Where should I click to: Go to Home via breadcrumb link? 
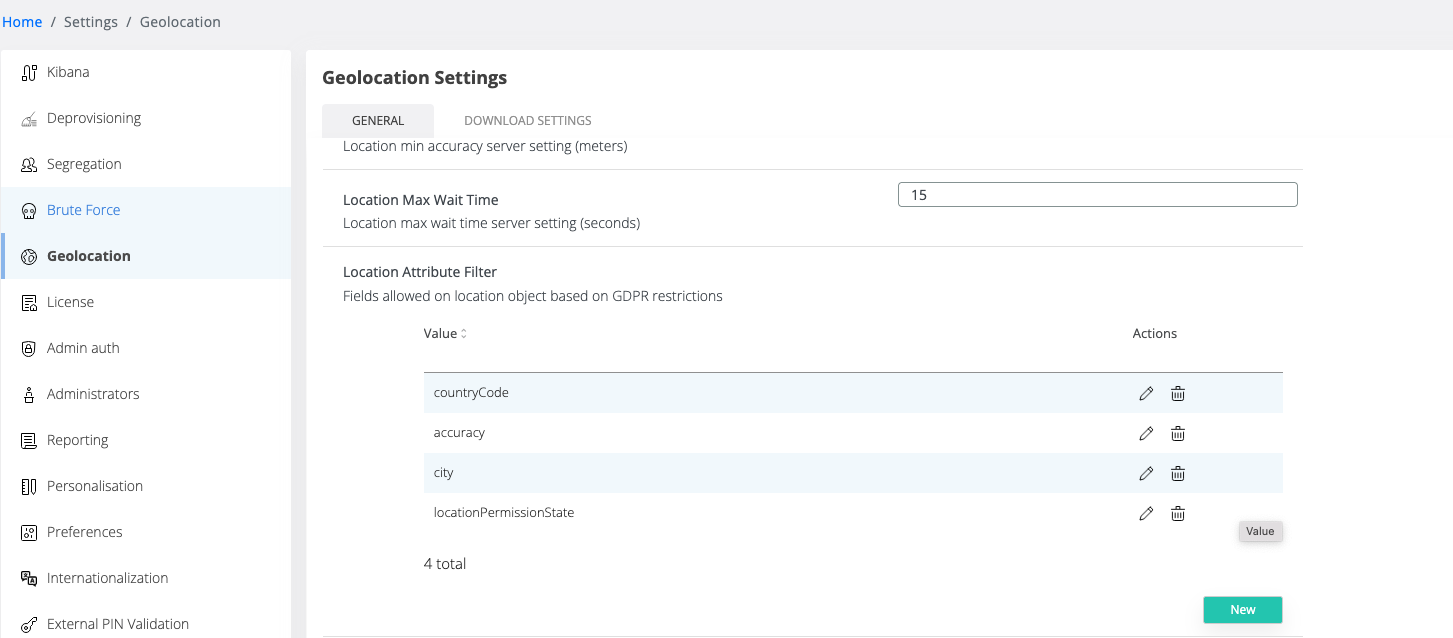click(x=22, y=22)
